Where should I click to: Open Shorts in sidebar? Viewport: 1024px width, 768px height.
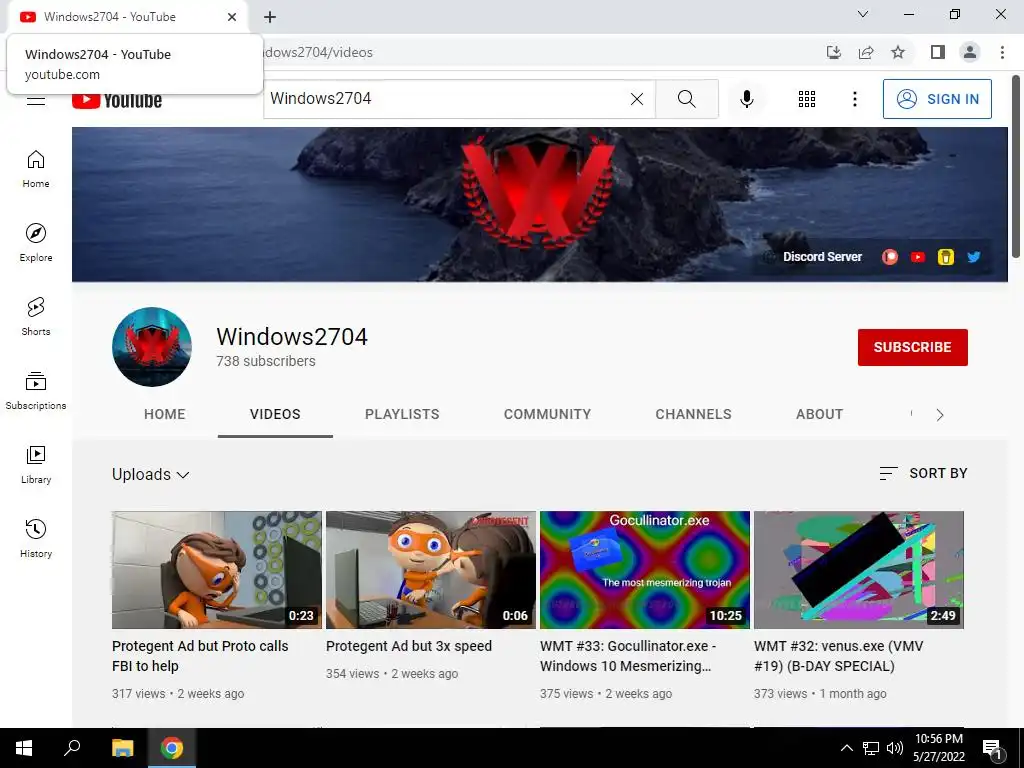[x=36, y=316]
